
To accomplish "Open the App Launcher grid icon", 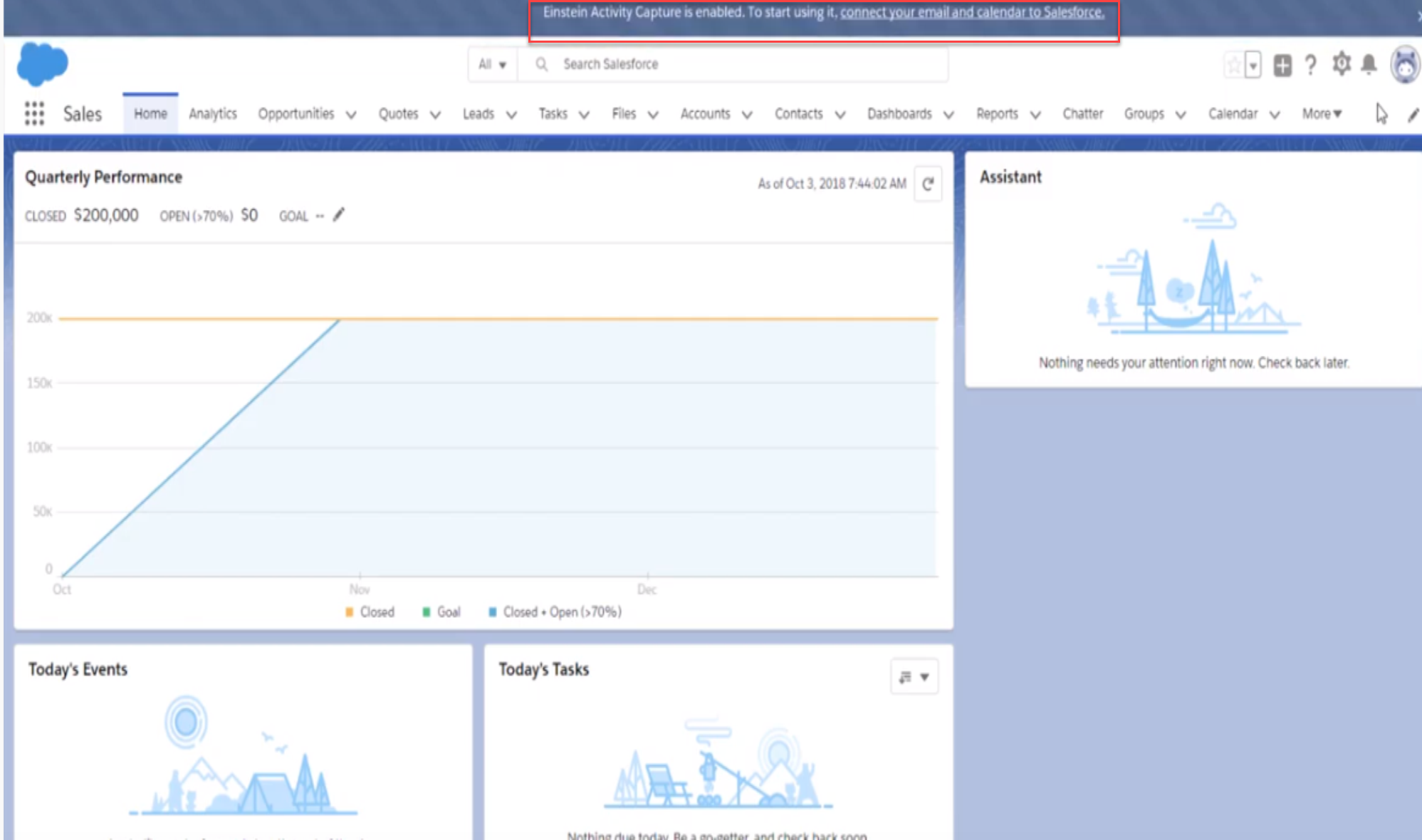I will coord(33,114).
